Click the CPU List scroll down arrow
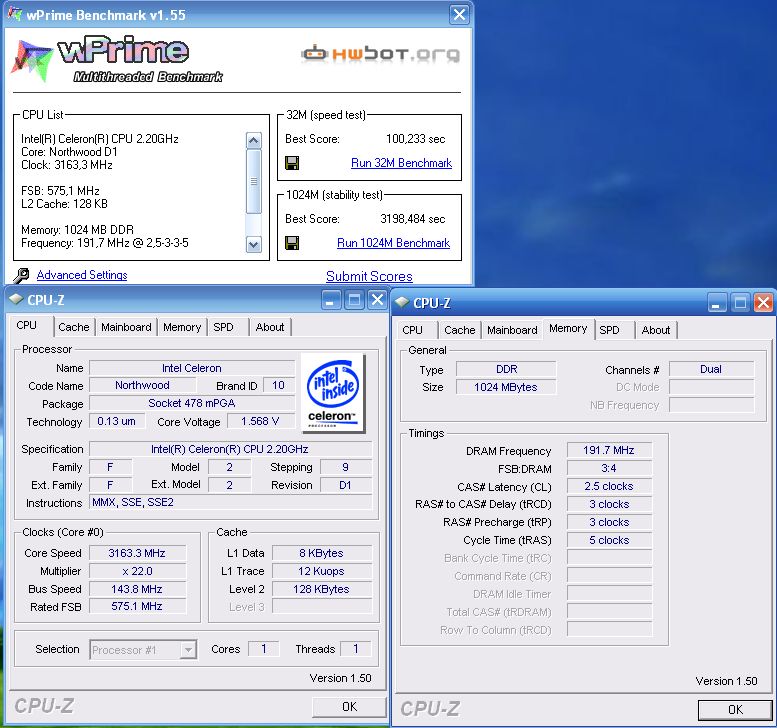This screenshot has height=728, width=777. point(254,244)
